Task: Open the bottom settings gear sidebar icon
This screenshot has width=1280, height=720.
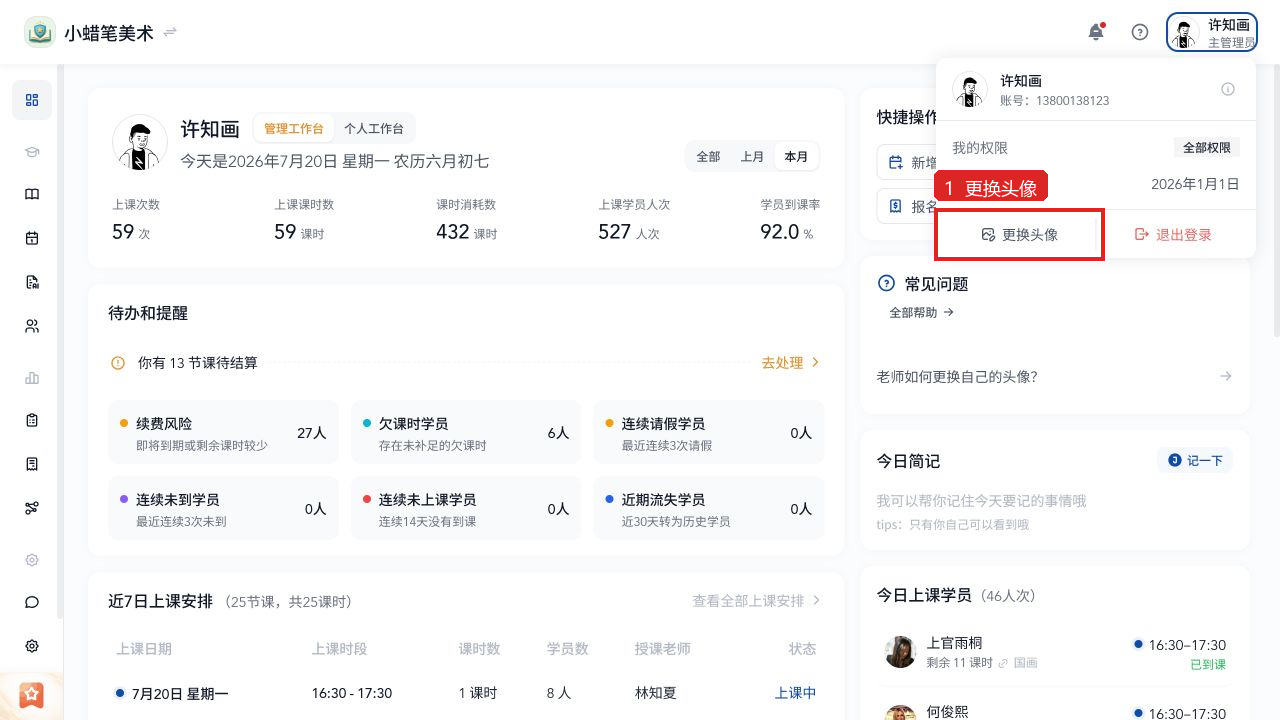Action: point(32,646)
